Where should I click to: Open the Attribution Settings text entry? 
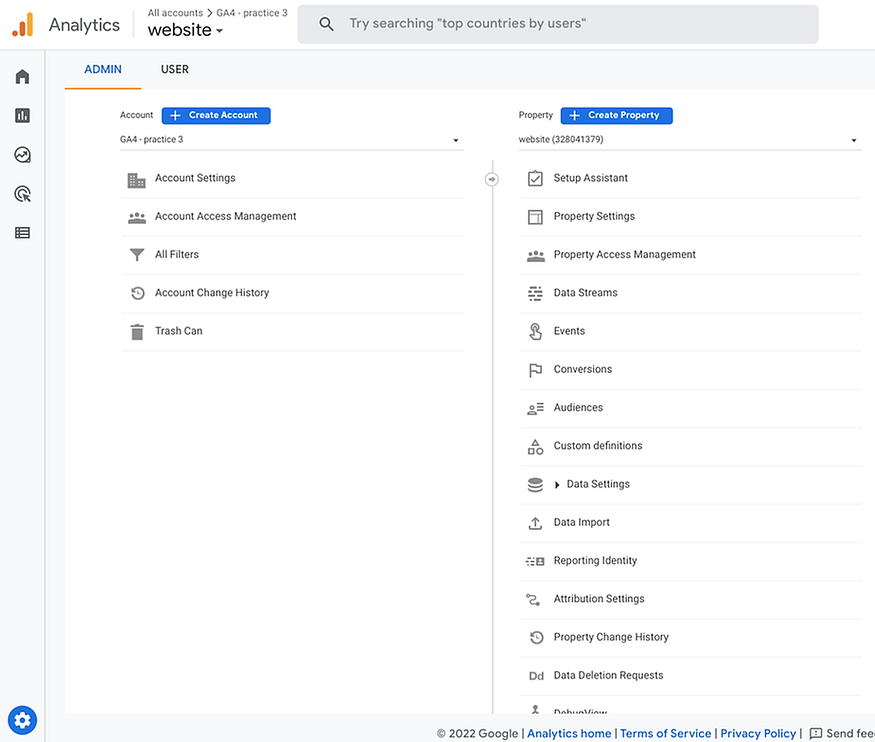(x=599, y=599)
